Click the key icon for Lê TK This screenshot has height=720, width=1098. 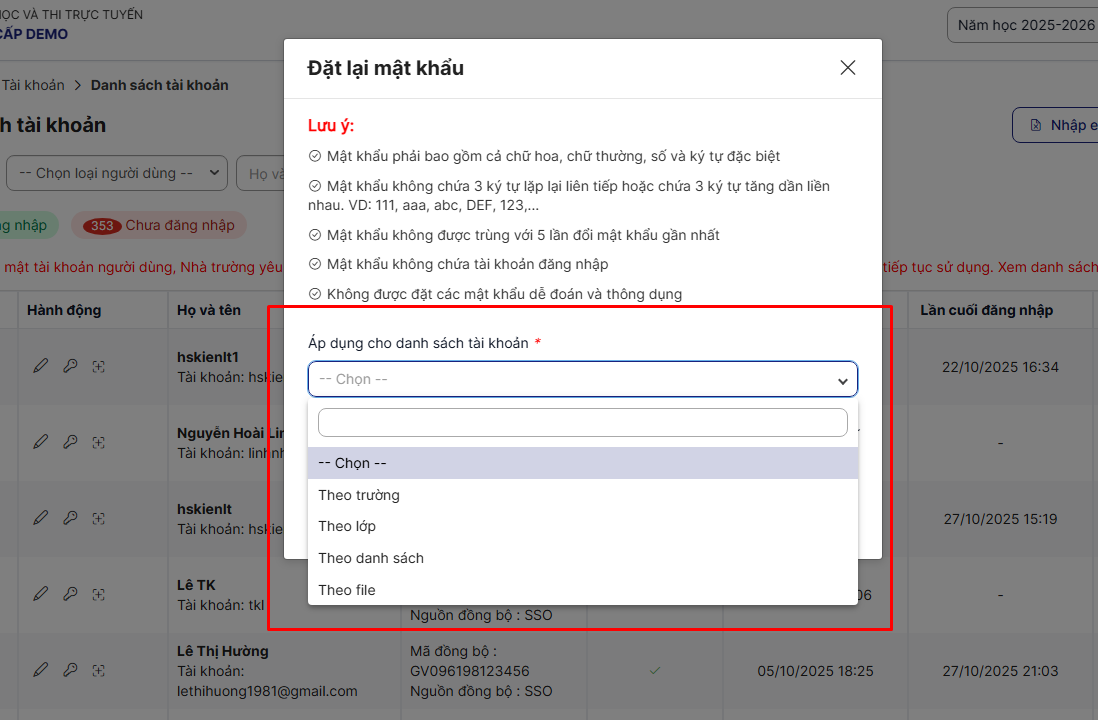pyautogui.click(x=70, y=594)
